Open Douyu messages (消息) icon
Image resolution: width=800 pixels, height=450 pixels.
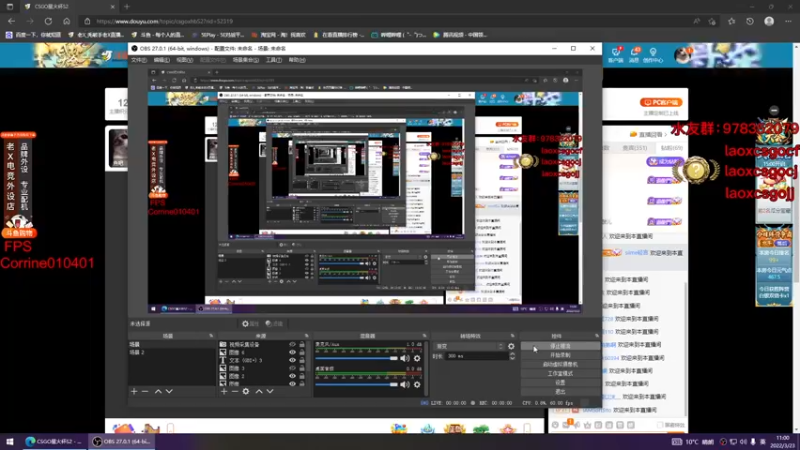[x=634, y=55]
